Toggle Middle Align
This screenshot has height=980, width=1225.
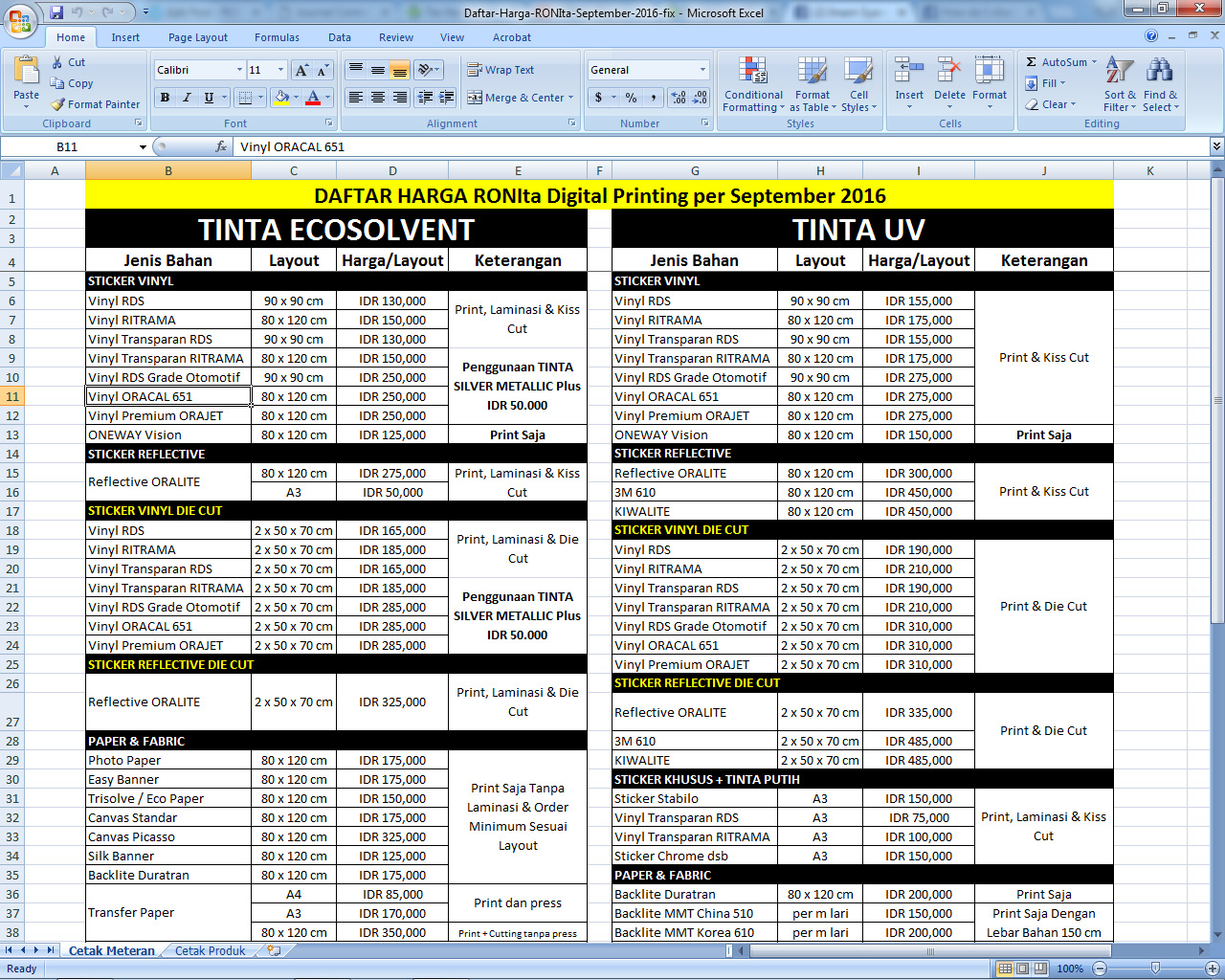(378, 70)
